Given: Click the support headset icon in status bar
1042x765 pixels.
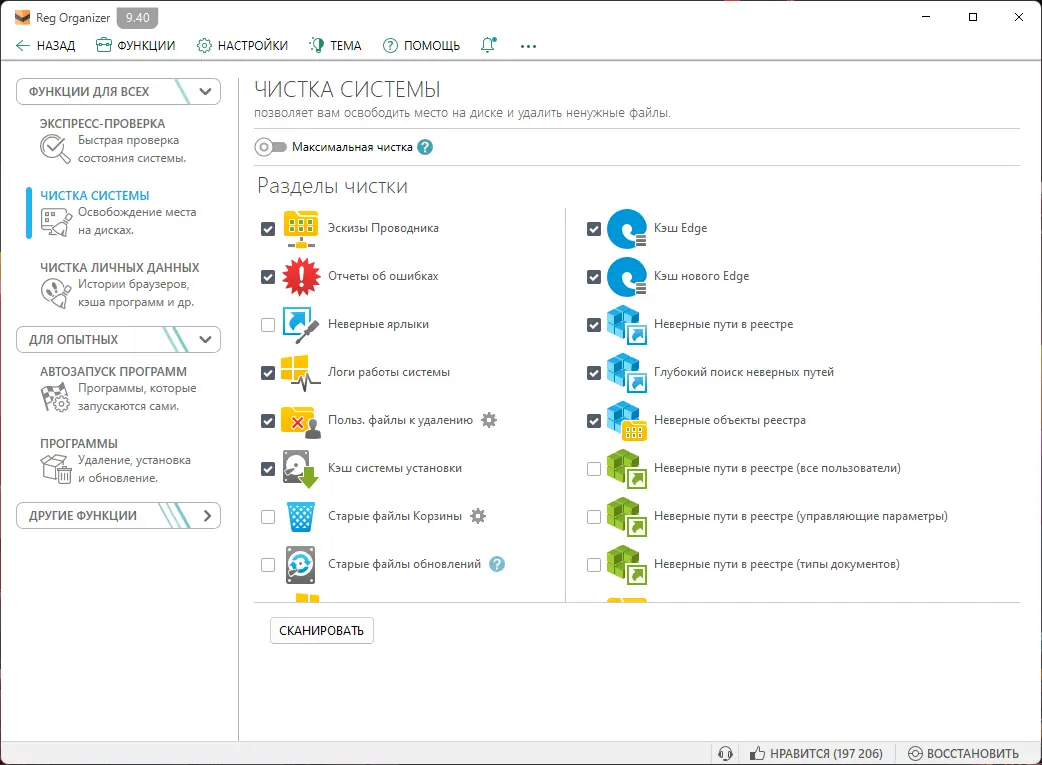Looking at the screenshot, I should (726, 753).
